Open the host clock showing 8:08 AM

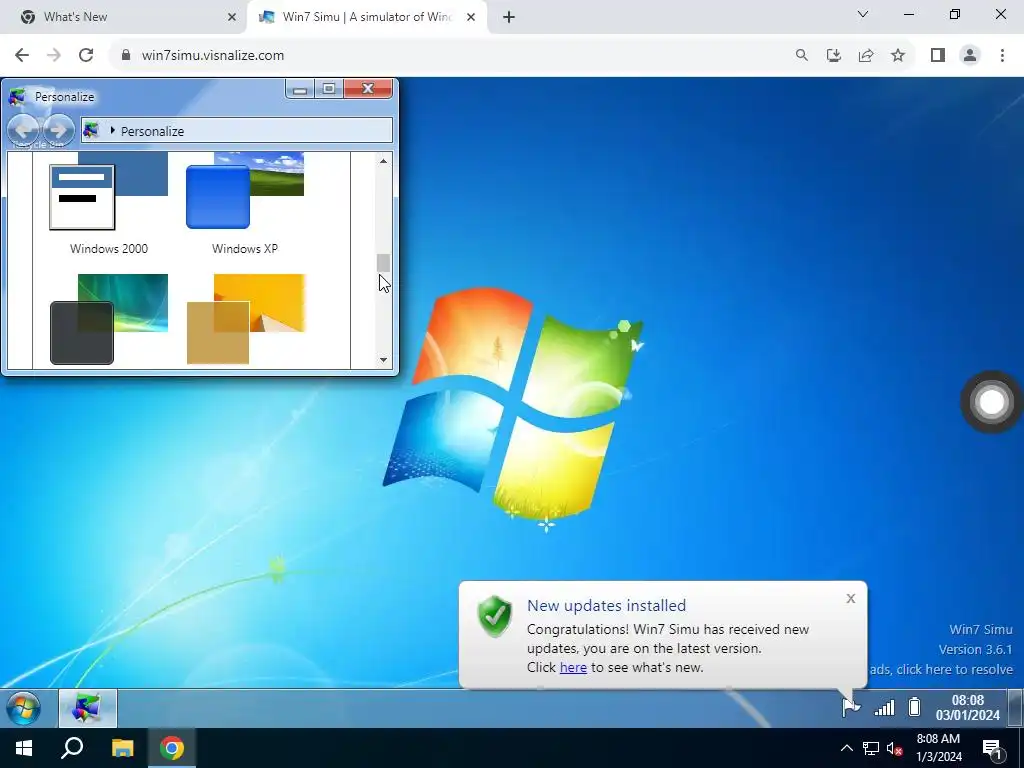pyautogui.click(x=938, y=748)
